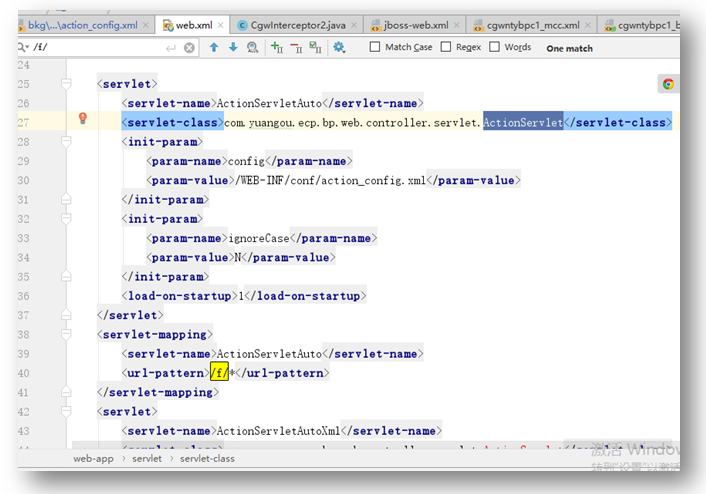Collapse the init-param fold at line 32
Screen dimensions: 706x494
[66, 219]
